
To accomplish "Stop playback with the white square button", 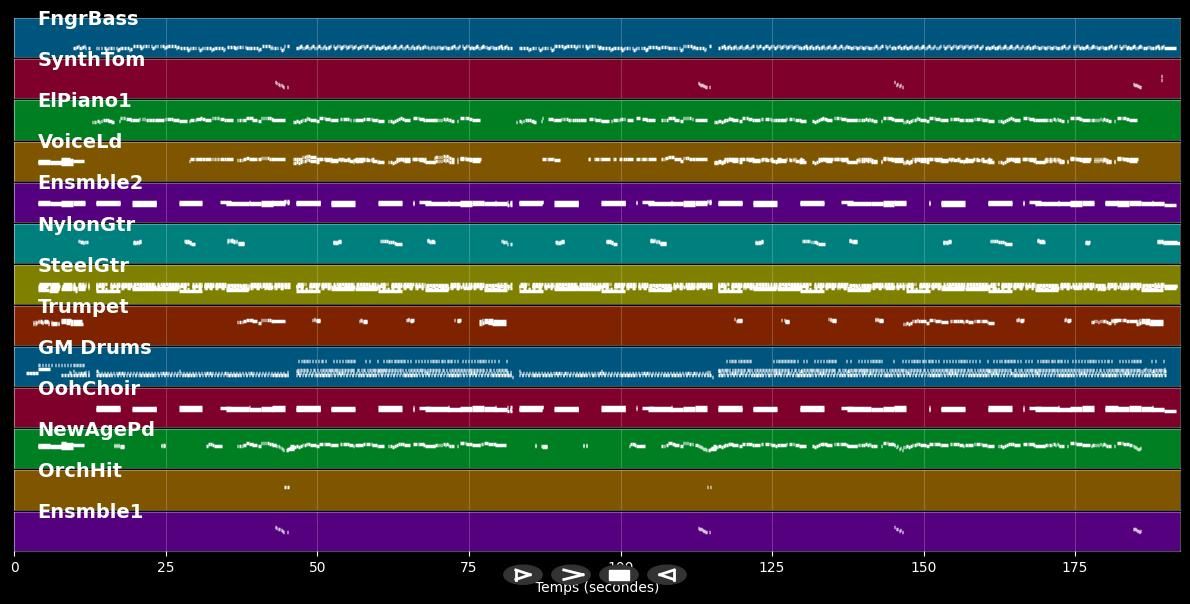I will 619,575.
